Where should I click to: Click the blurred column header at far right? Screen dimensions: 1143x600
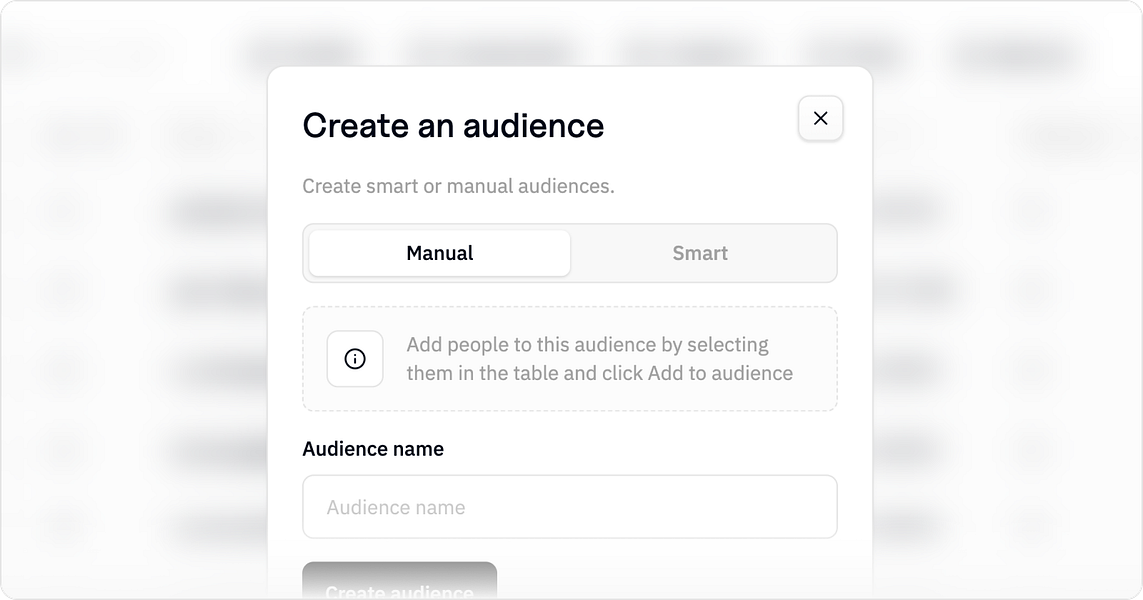1068,136
